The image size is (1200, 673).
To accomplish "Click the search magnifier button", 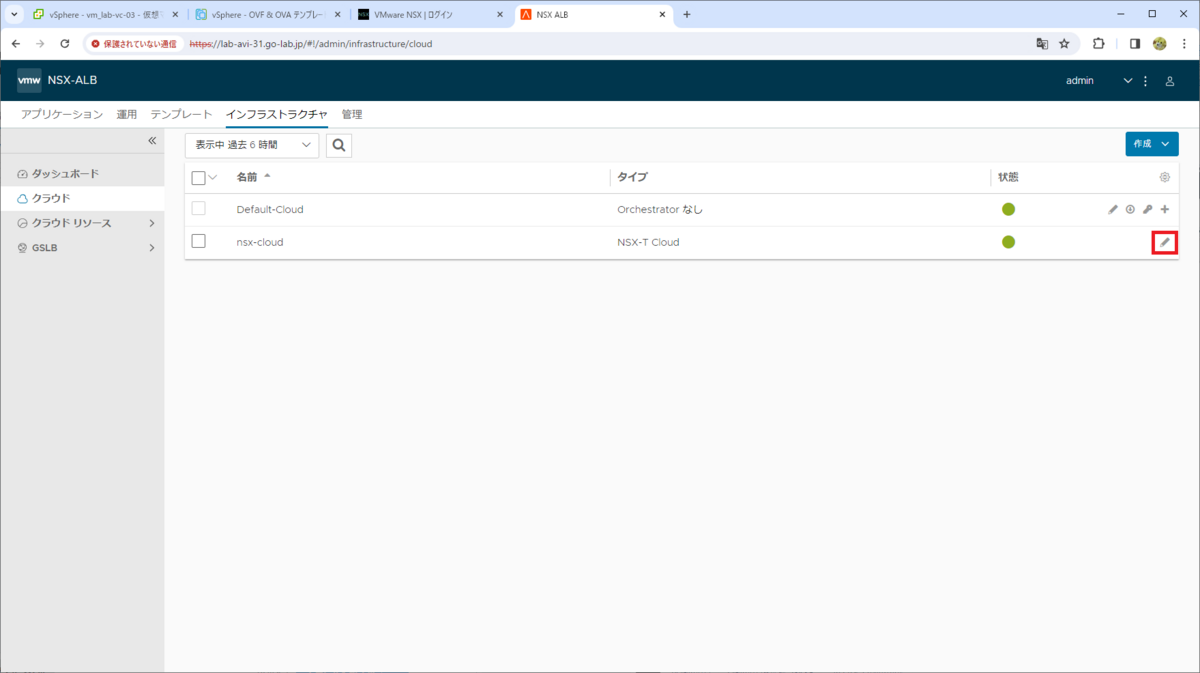I will click(339, 145).
